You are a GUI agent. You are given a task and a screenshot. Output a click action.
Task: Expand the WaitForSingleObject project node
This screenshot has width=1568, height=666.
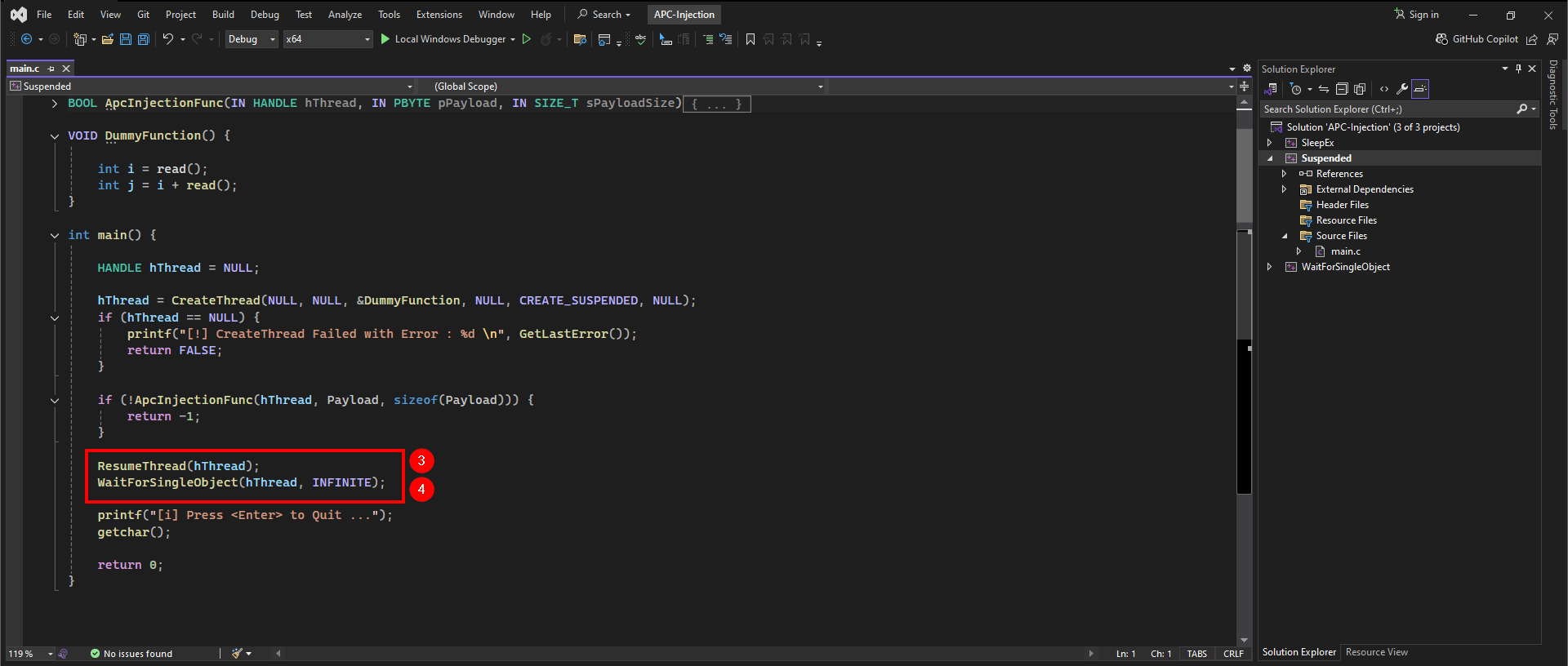point(1269,267)
